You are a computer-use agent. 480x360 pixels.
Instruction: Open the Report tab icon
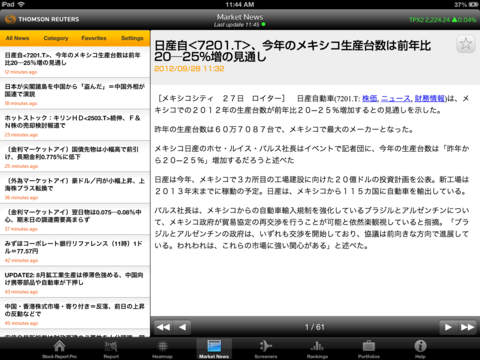[111, 349]
